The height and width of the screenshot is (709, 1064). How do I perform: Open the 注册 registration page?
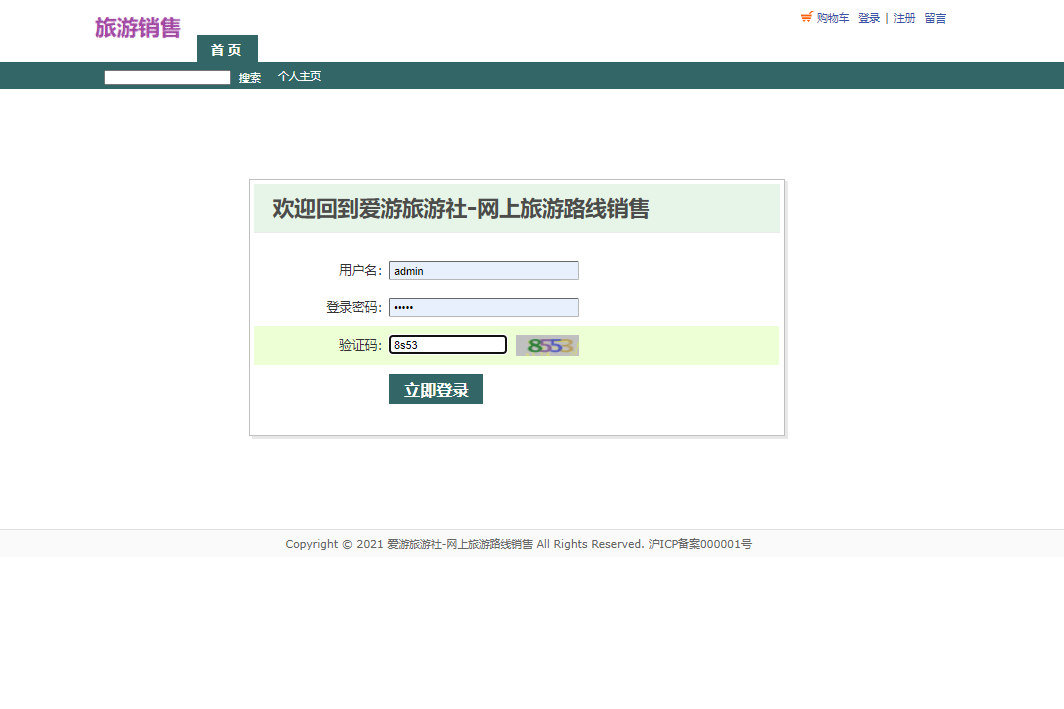pyautogui.click(x=904, y=18)
